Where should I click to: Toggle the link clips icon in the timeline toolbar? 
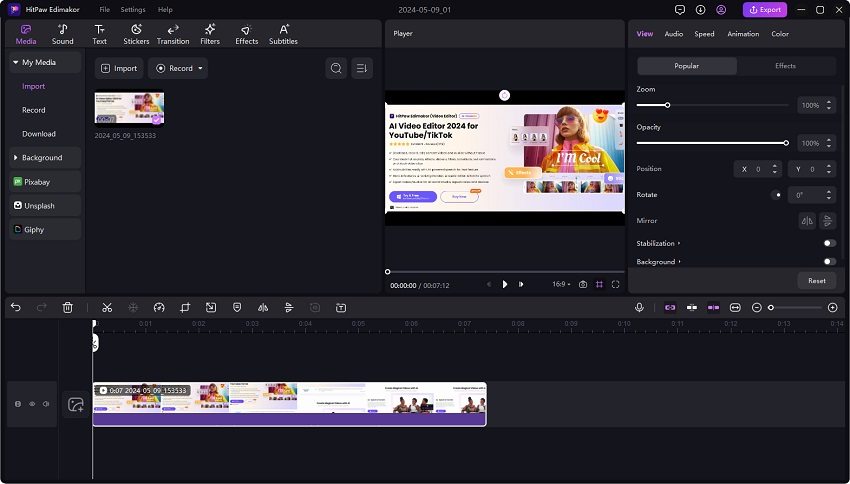point(670,308)
